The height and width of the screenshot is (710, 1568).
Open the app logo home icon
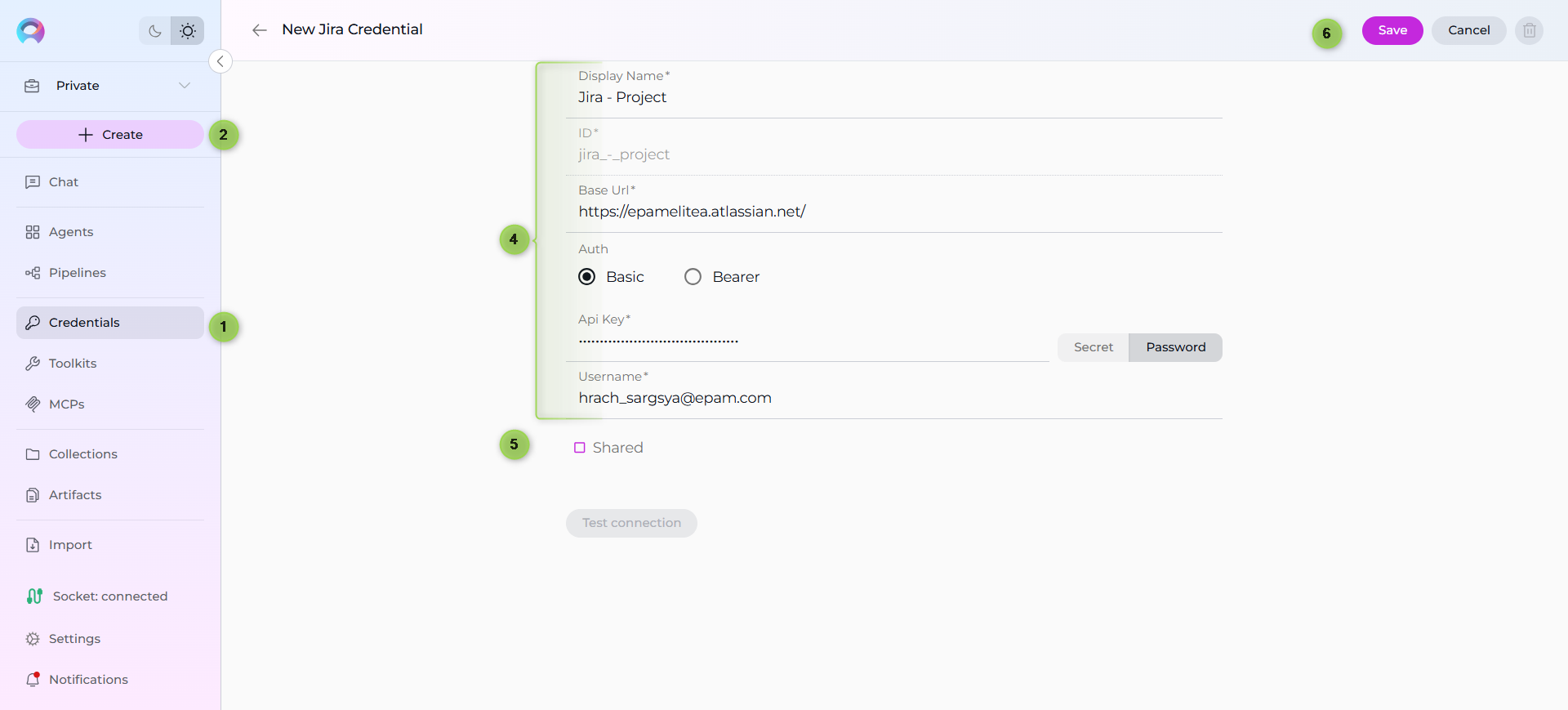tap(31, 31)
